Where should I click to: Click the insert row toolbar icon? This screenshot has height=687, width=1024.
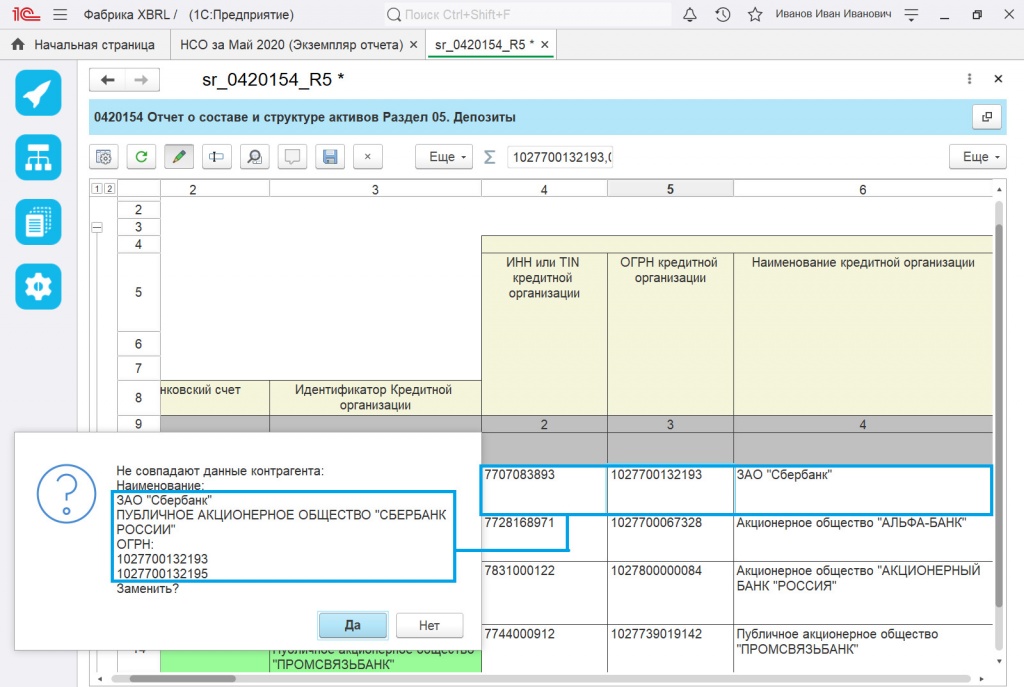[217, 157]
